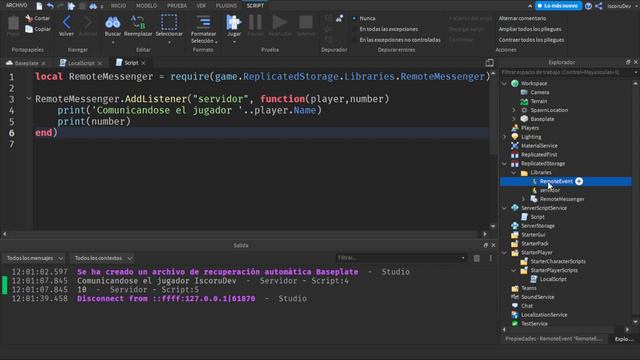Select the Workspace globe item

pyautogui.click(x=534, y=83)
